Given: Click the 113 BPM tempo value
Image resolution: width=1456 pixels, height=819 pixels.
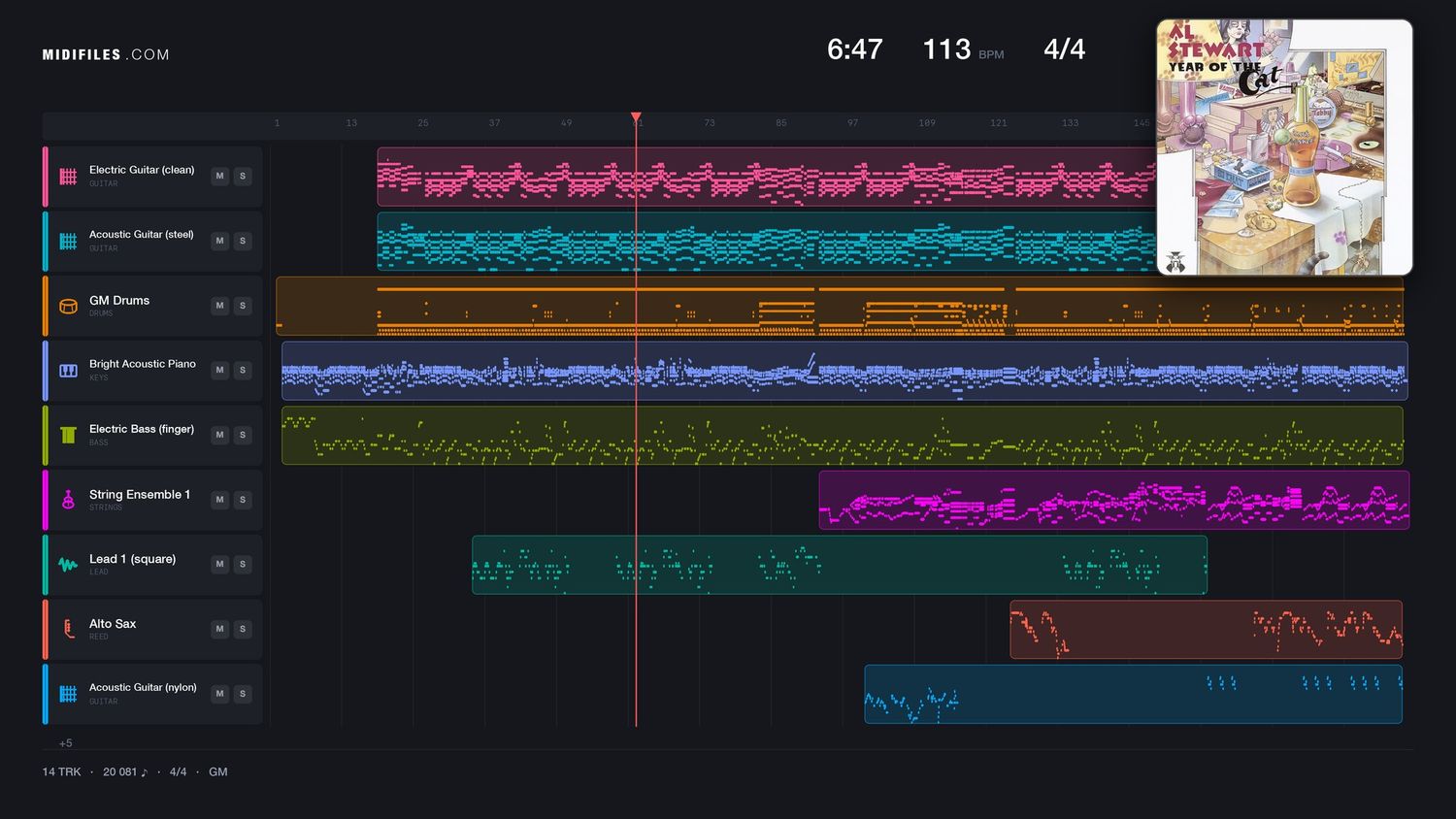Looking at the screenshot, I should click(x=946, y=49).
